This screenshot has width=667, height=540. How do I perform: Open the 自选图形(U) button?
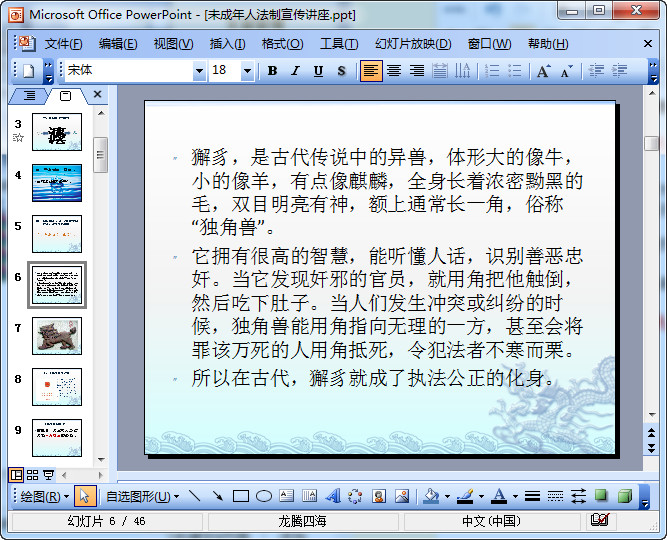(143, 496)
